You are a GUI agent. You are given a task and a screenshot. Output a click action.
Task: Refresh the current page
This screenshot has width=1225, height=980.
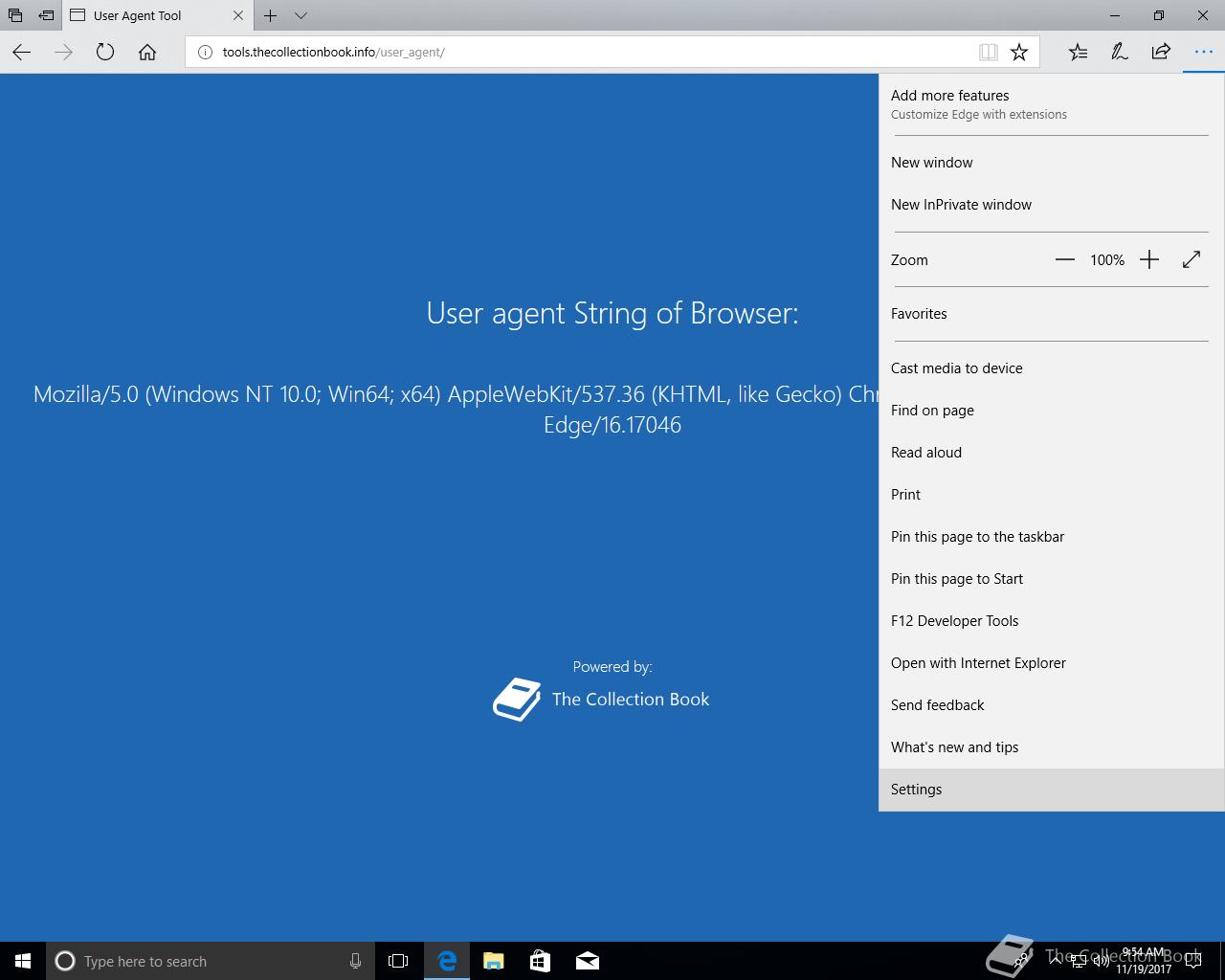105,53
